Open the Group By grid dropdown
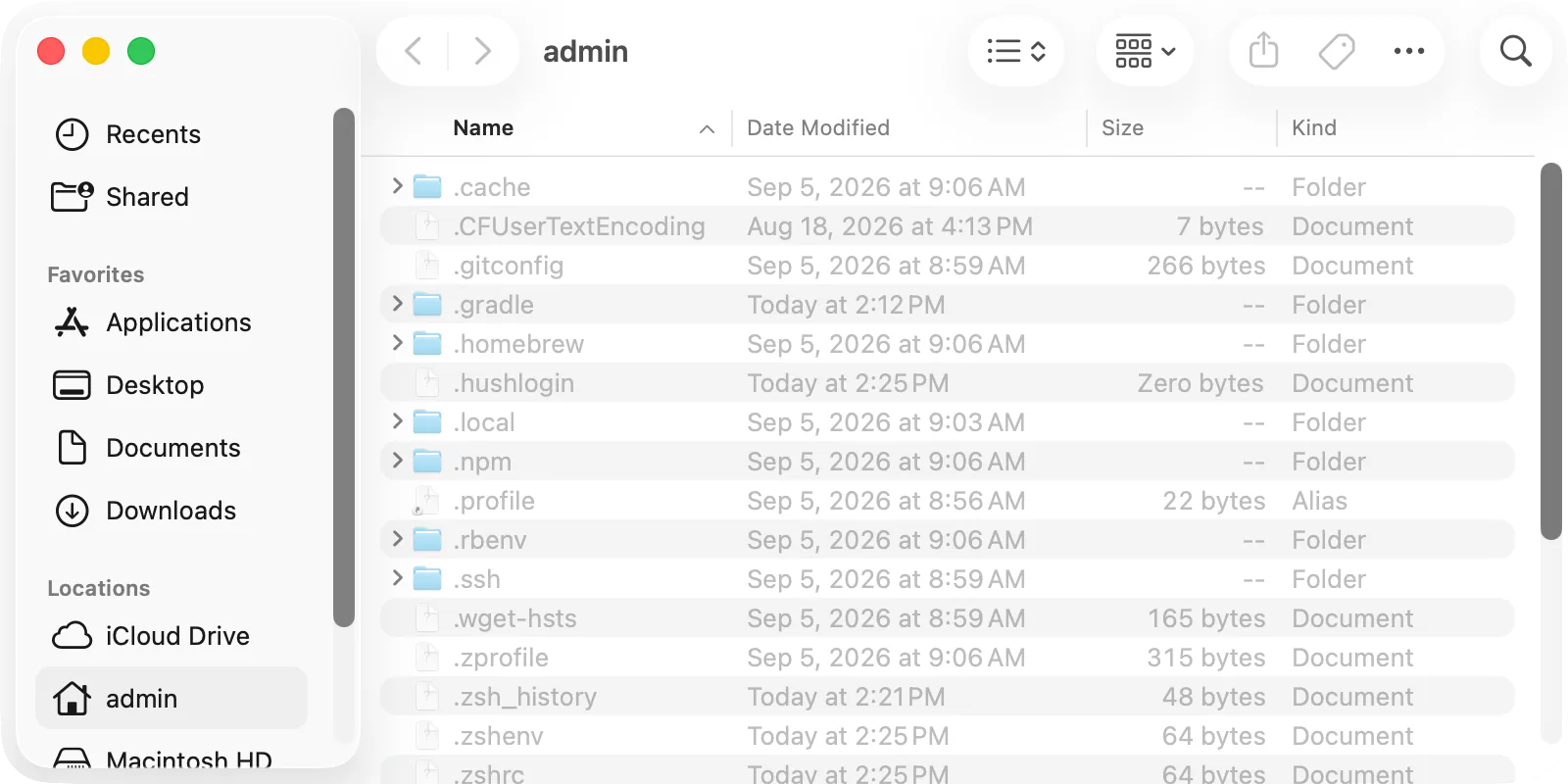Screen dimensions: 1568x784 coord(1145,51)
